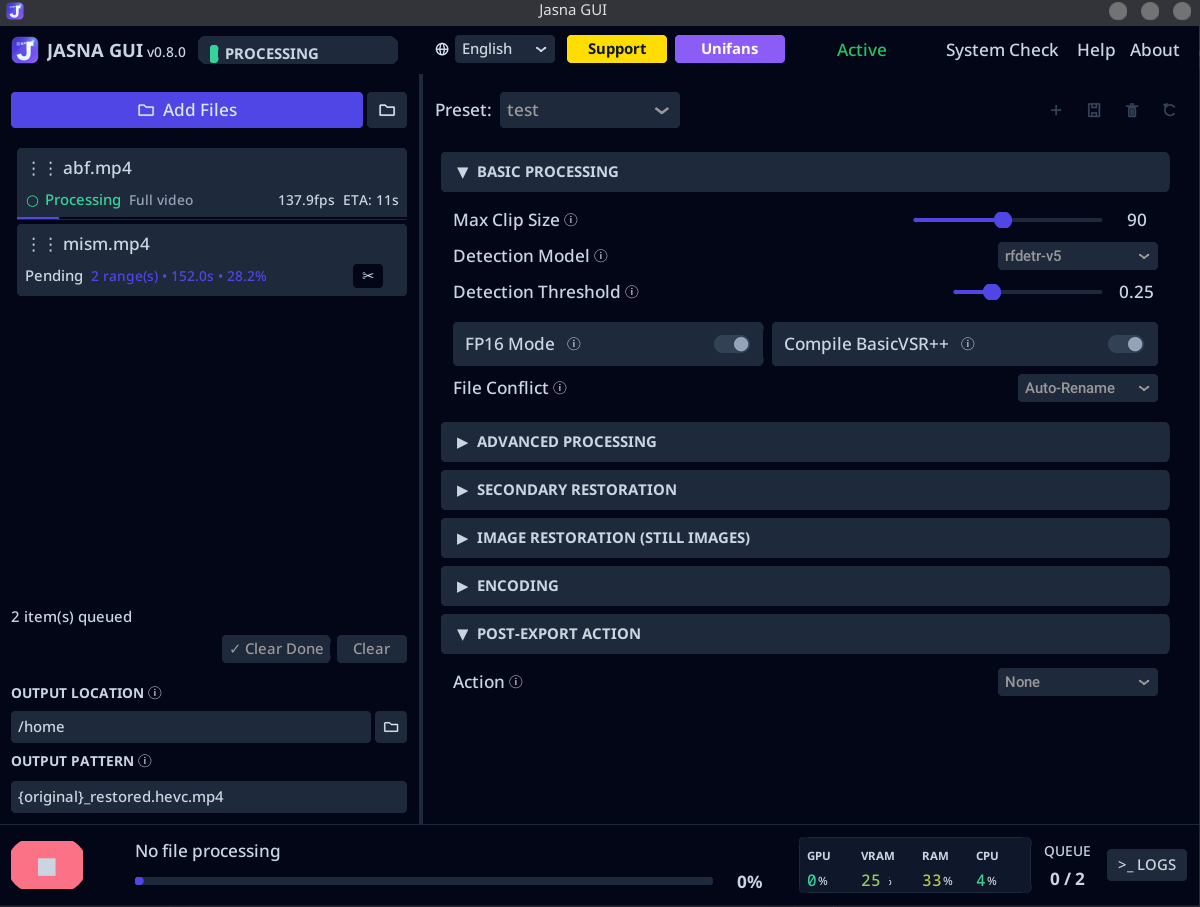The image size is (1200, 907).
Task: Open the About menu item
Action: 1155,50
